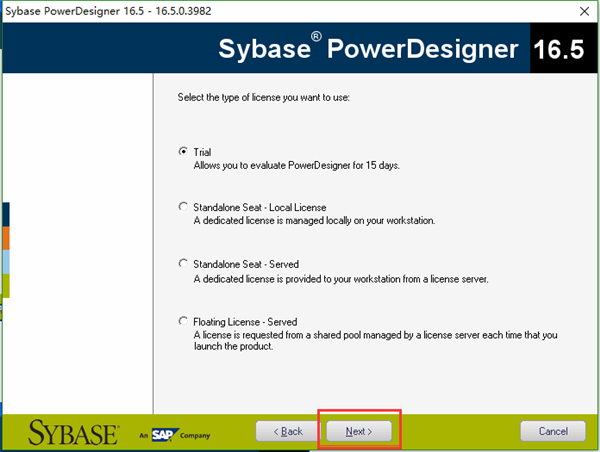Click the navy blue stripe on left edge
Image resolution: width=600 pixels, height=452 pixels.
(x=6, y=214)
